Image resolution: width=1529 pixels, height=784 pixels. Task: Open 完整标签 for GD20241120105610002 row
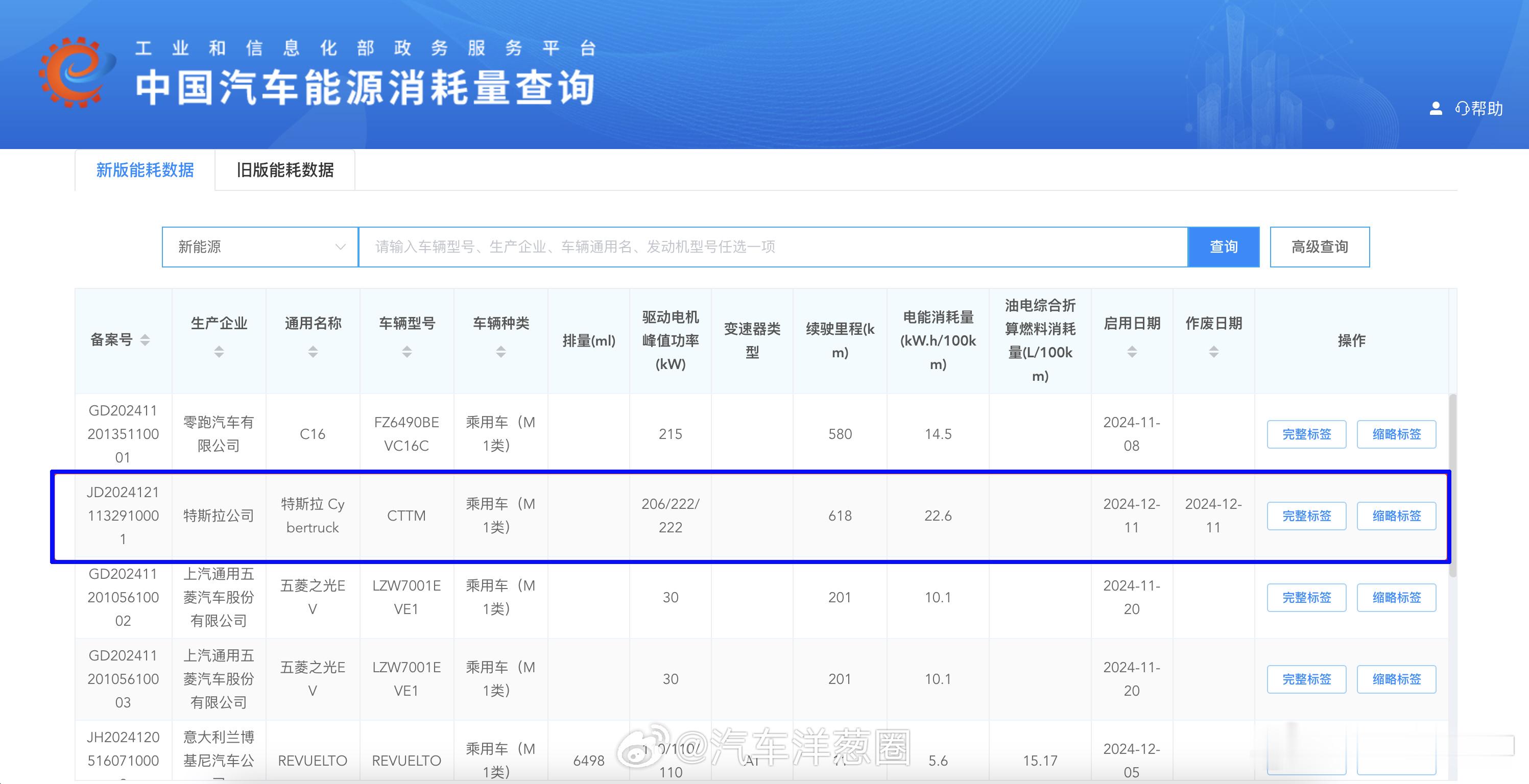[x=1306, y=597]
